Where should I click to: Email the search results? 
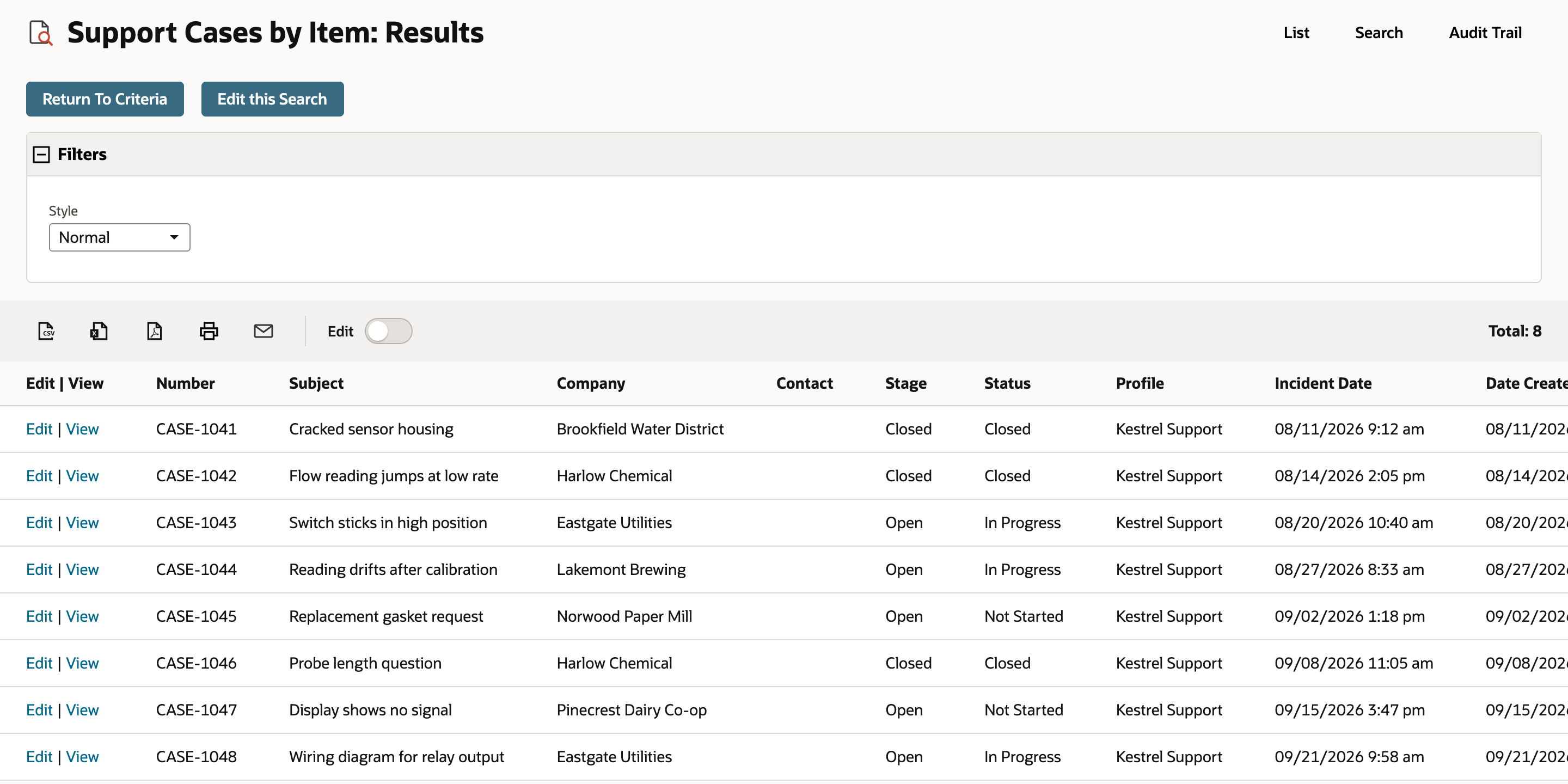[x=263, y=330]
